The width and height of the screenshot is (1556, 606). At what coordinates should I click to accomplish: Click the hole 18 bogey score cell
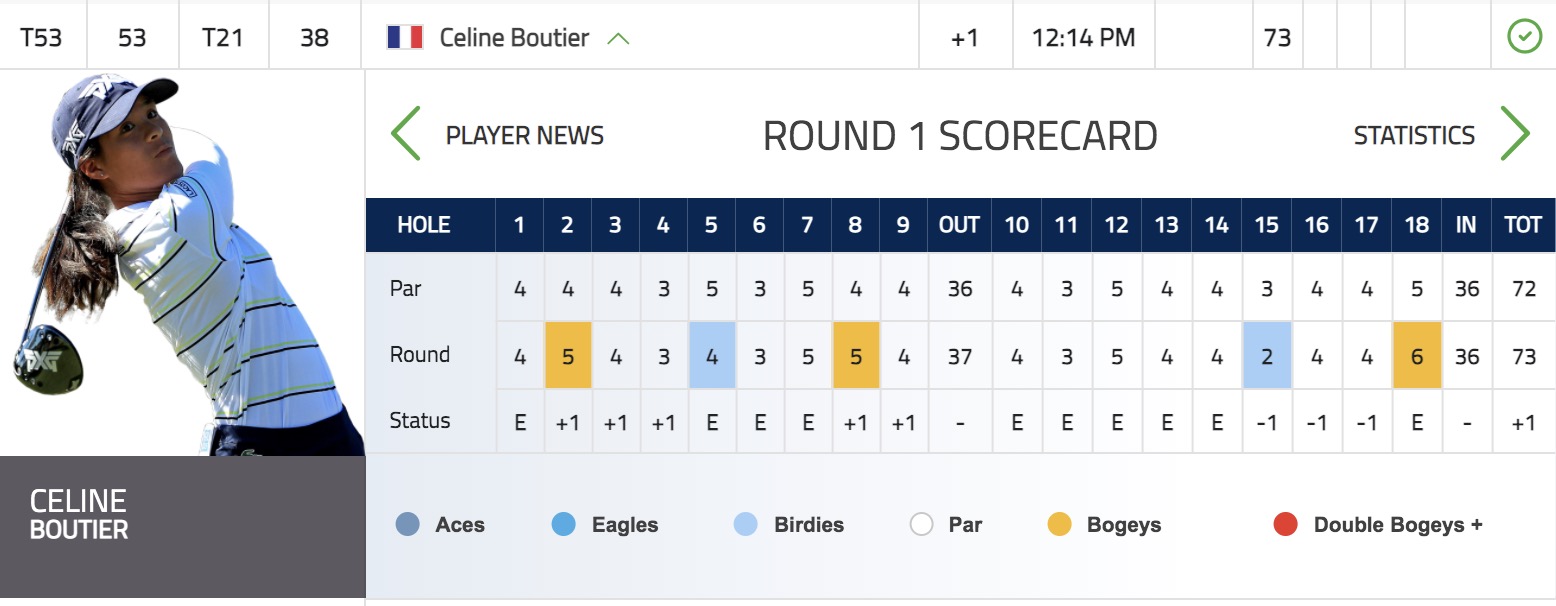[1417, 355]
